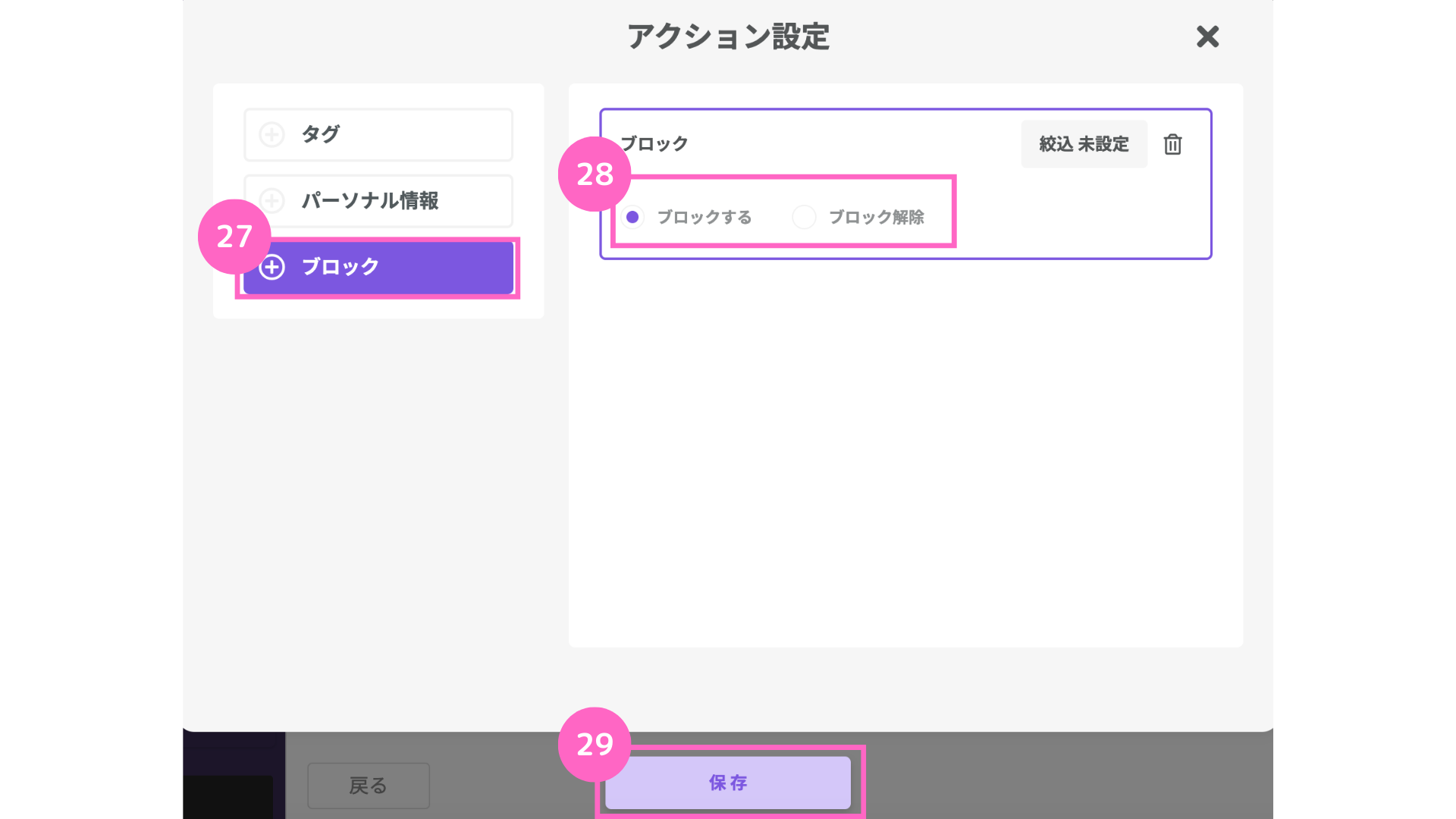The image size is (1456, 819).
Task: Click the plus icon next to タグ
Action: tap(271, 134)
